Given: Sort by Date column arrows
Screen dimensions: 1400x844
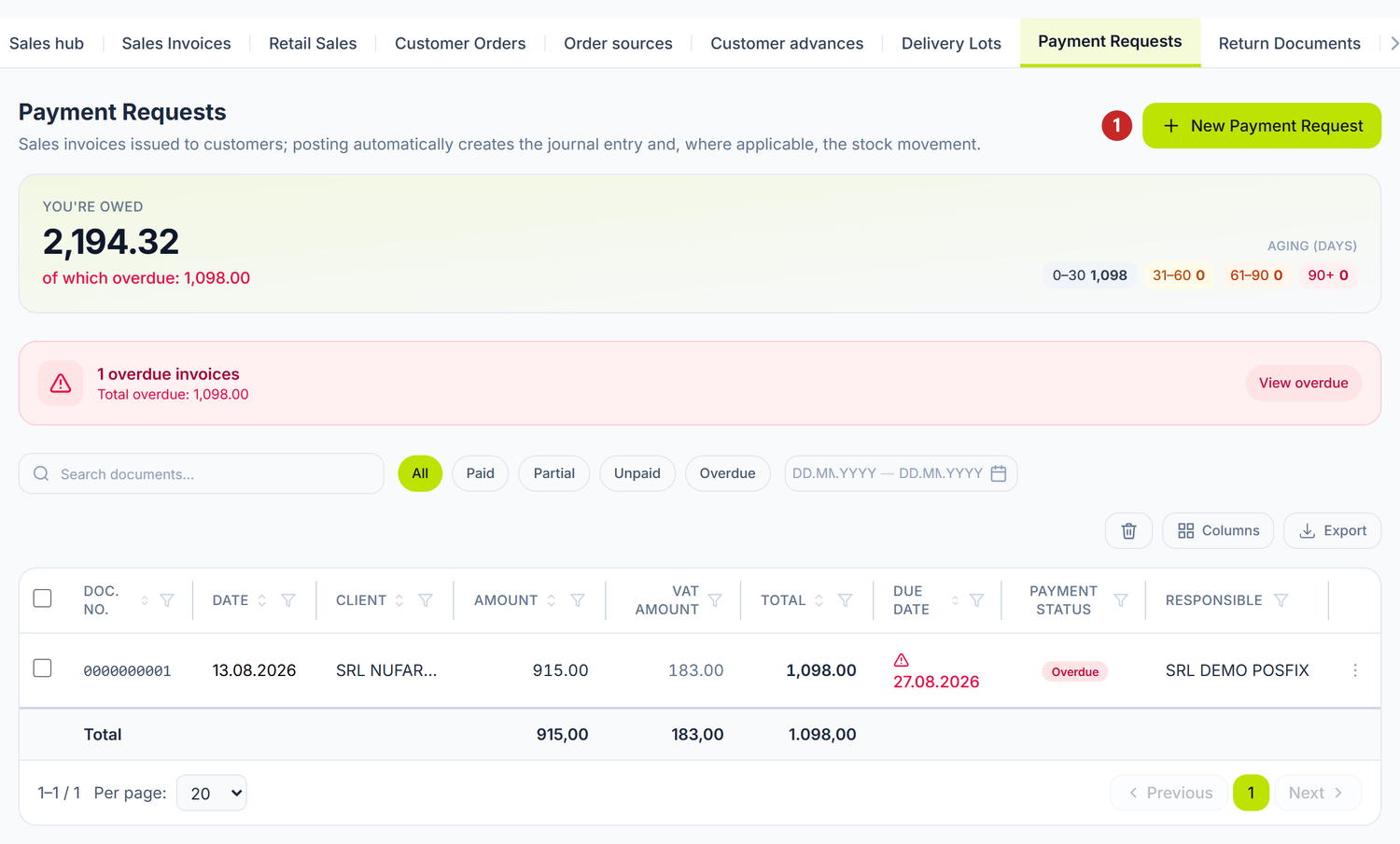Looking at the screenshot, I should [262, 600].
